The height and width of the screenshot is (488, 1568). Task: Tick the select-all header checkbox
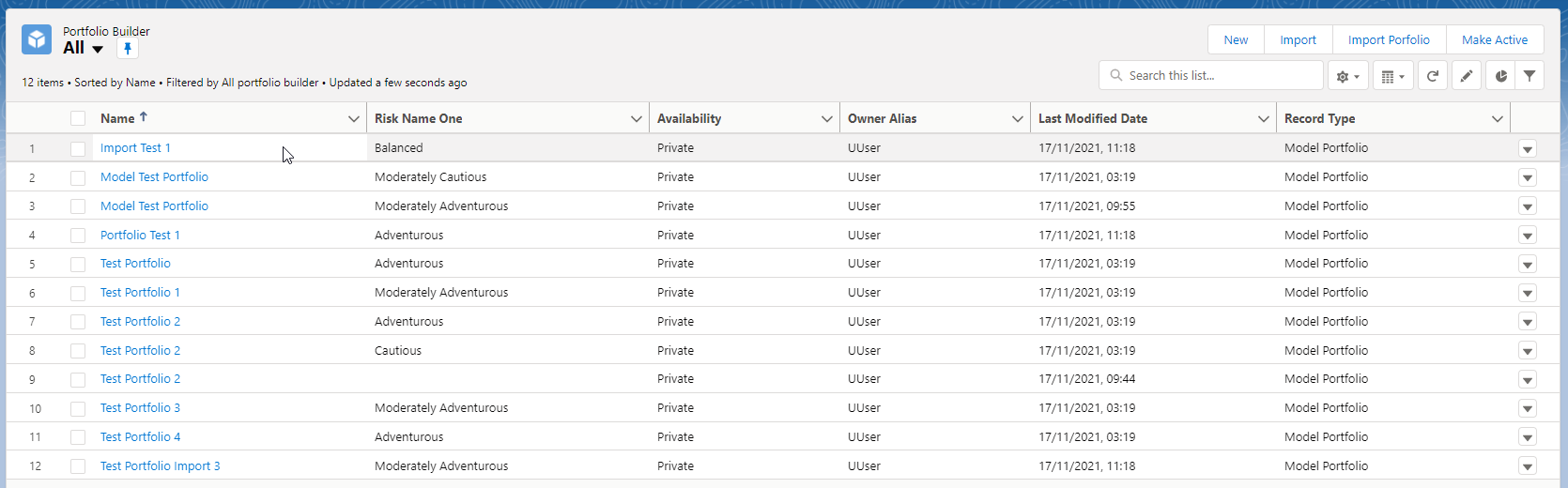pos(78,118)
